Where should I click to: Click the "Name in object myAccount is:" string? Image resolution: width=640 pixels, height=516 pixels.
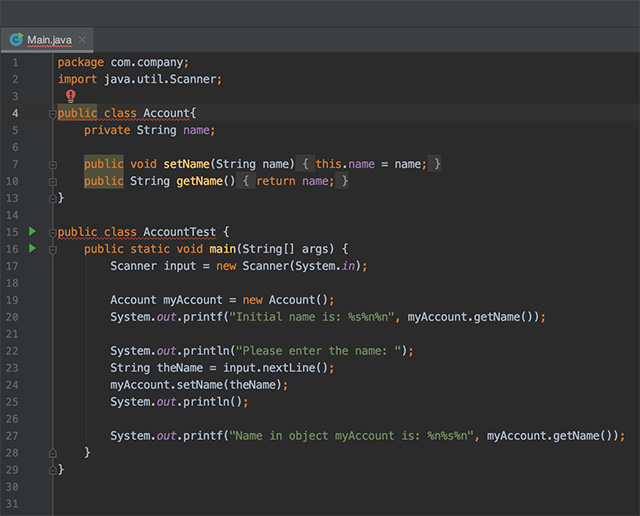[351, 436]
